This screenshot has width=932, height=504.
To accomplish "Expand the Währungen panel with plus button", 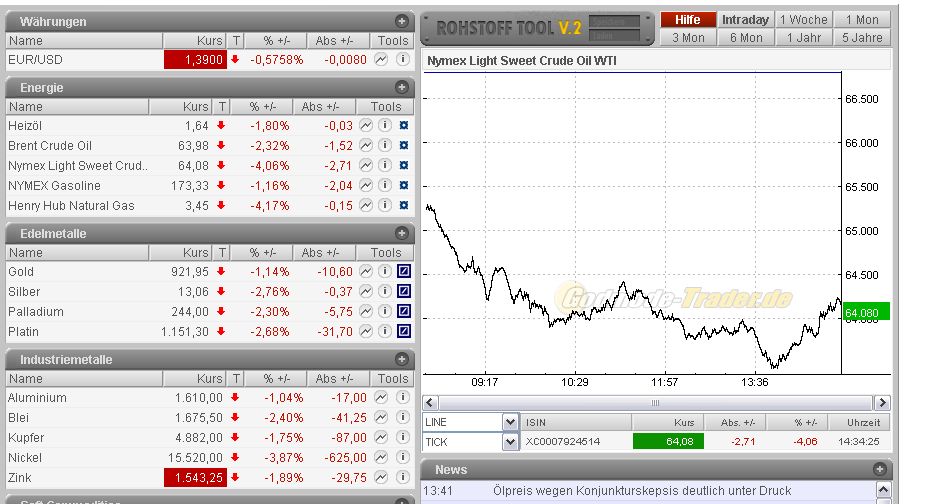I will tap(402, 21).
